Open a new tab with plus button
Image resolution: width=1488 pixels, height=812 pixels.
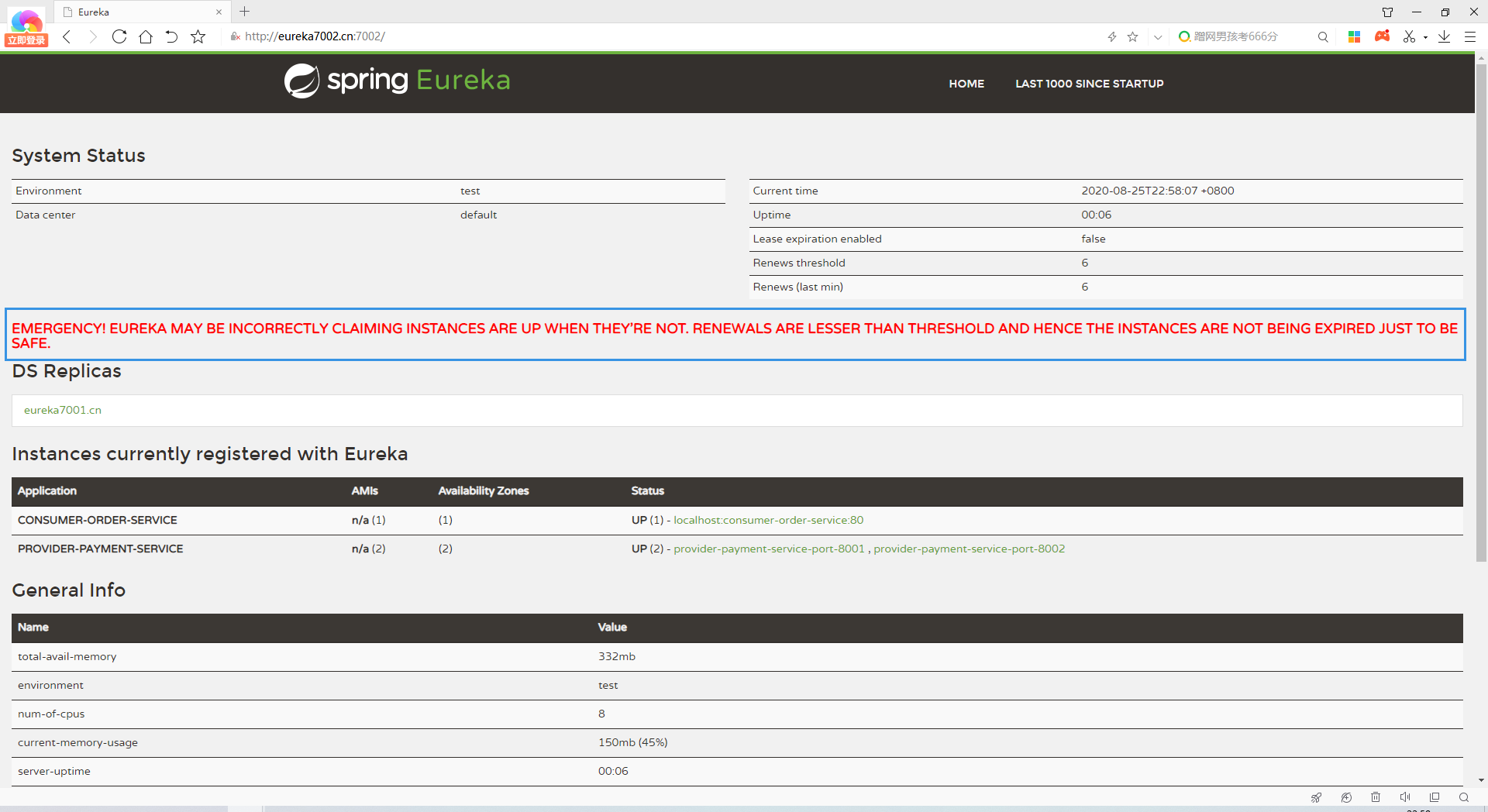tap(245, 12)
